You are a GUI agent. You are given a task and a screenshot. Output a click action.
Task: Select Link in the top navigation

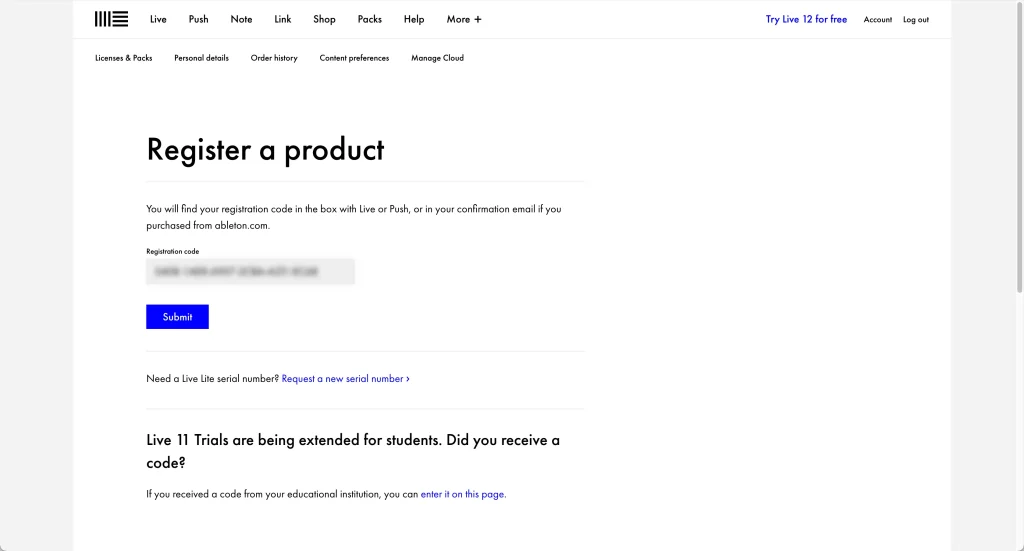283,19
